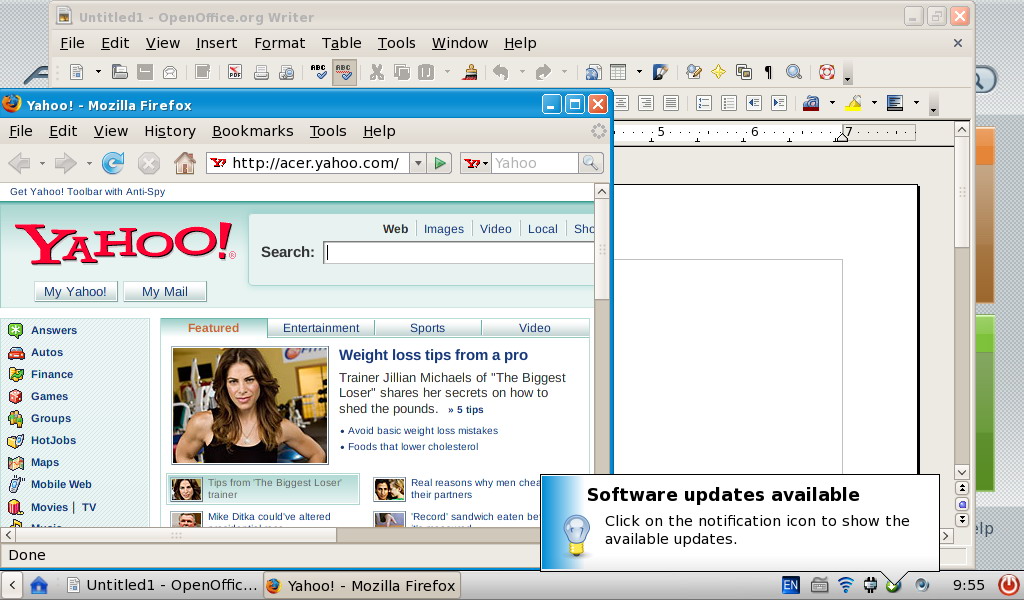Open the New document type dropdown arrow
The image size is (1024, 600).
[98, 72]
